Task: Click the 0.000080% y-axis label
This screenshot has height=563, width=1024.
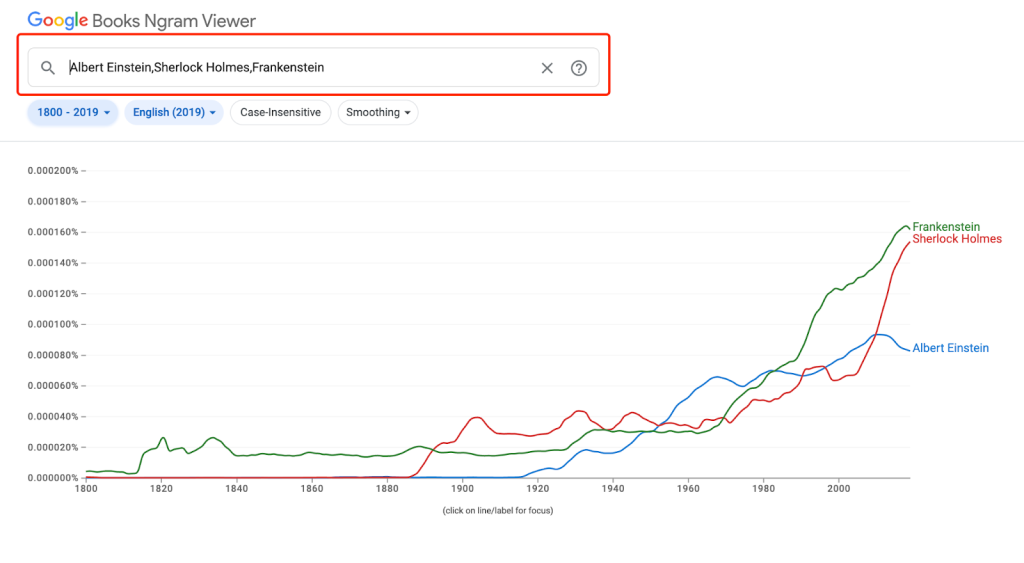Action: (53, 355)
